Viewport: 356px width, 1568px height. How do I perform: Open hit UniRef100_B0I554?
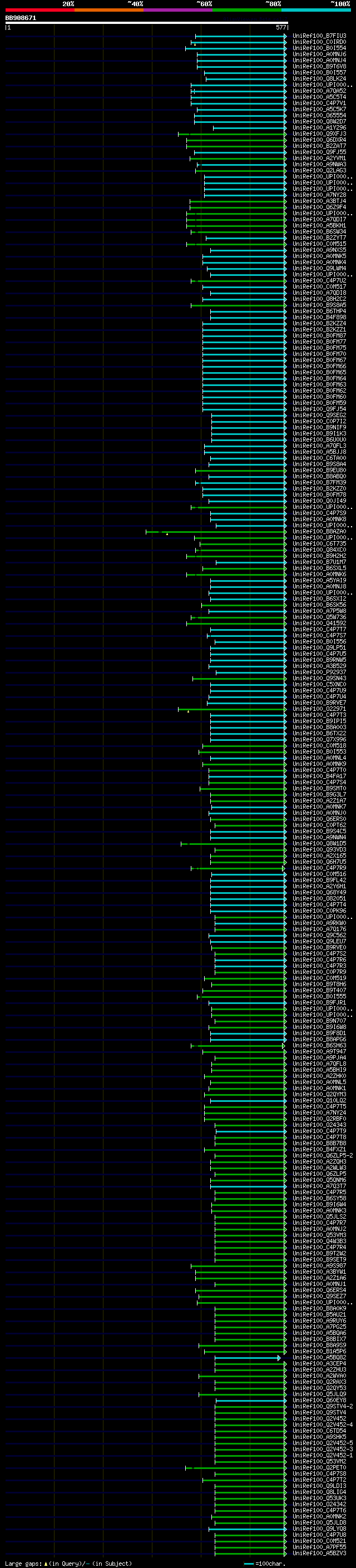click(x=319, y=48)
